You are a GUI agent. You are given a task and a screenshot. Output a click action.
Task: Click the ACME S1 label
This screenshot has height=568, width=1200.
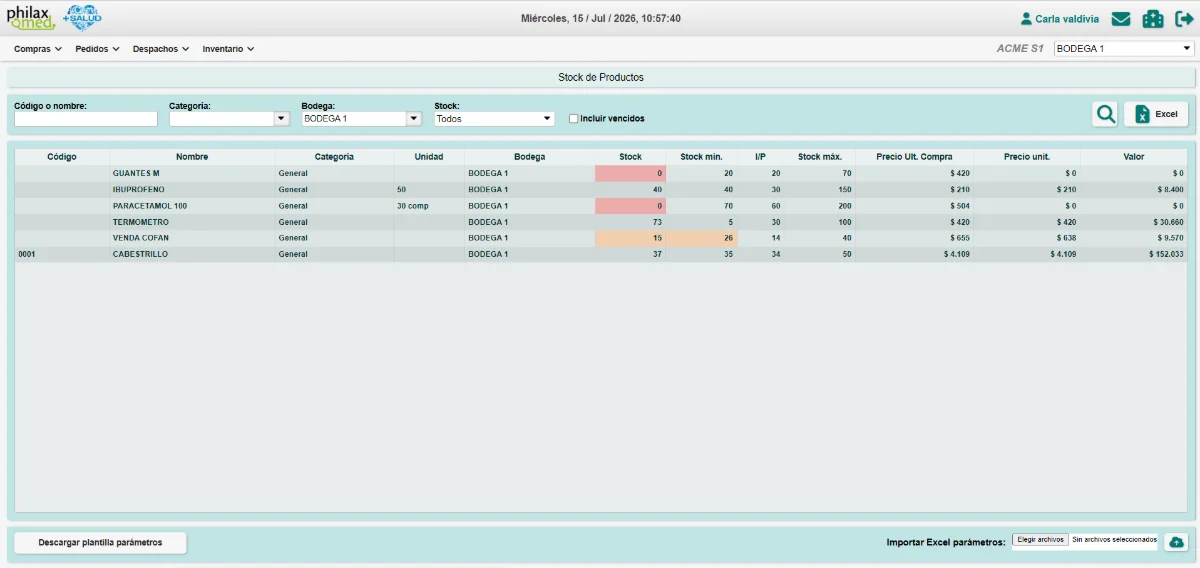point(1019,48)
